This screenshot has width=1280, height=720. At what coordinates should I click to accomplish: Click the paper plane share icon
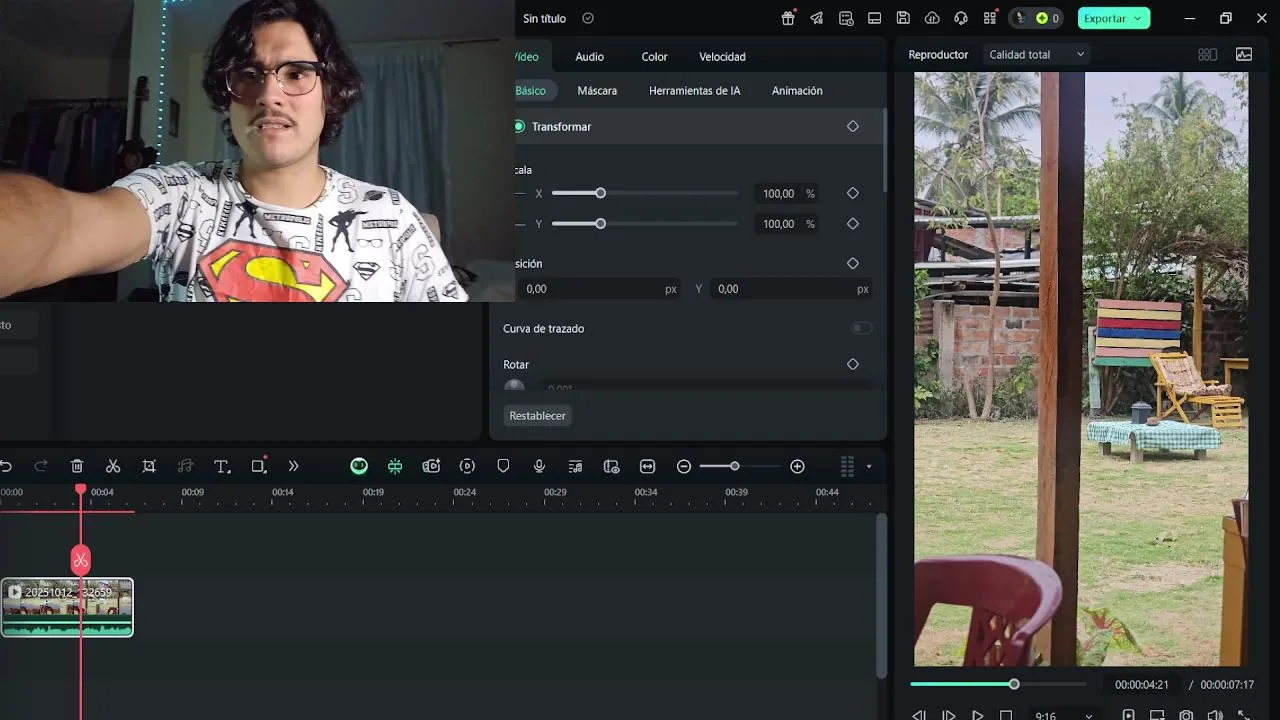(817, 18)
